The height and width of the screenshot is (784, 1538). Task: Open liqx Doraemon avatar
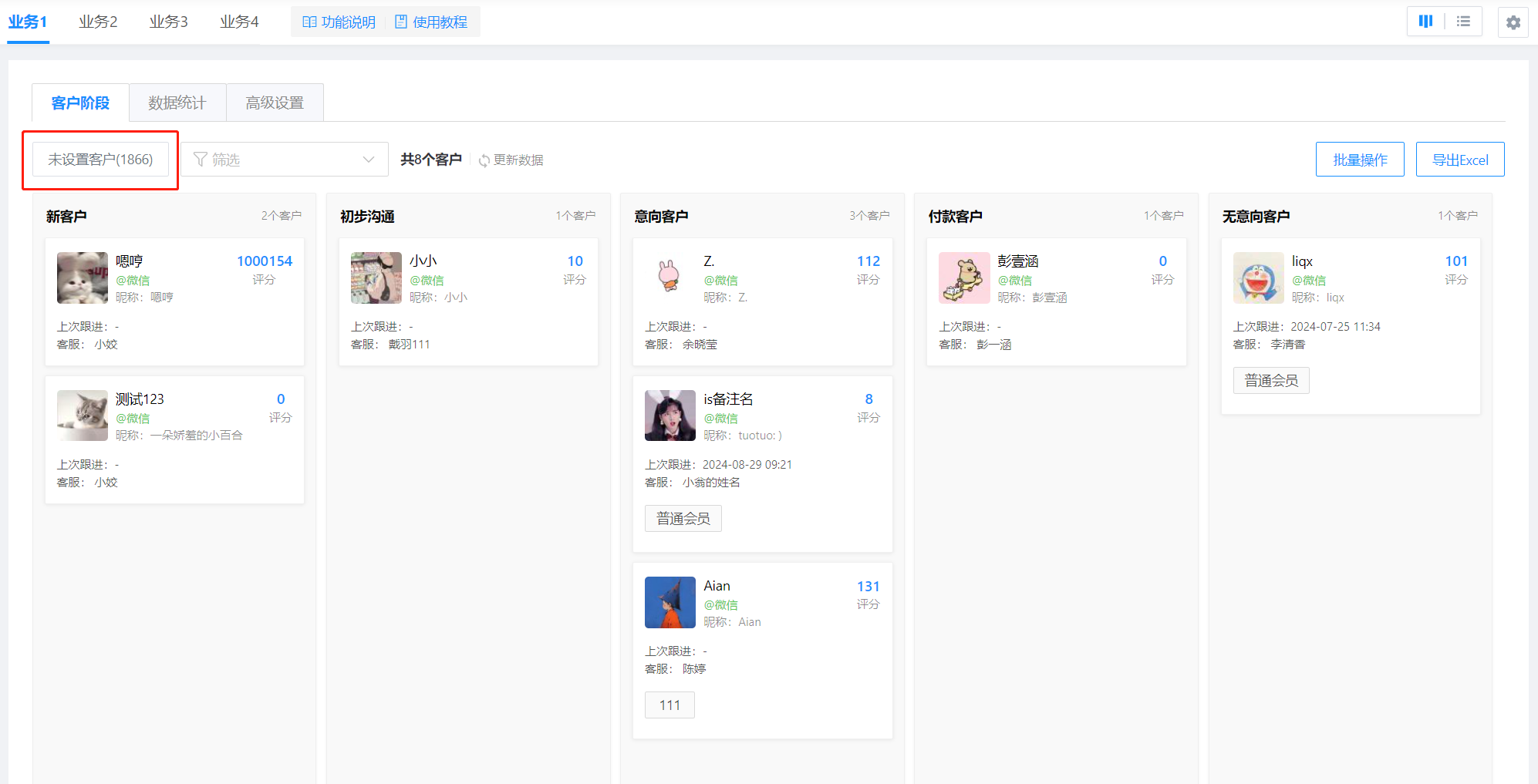pyautogui.click(x=1259, y=278)
